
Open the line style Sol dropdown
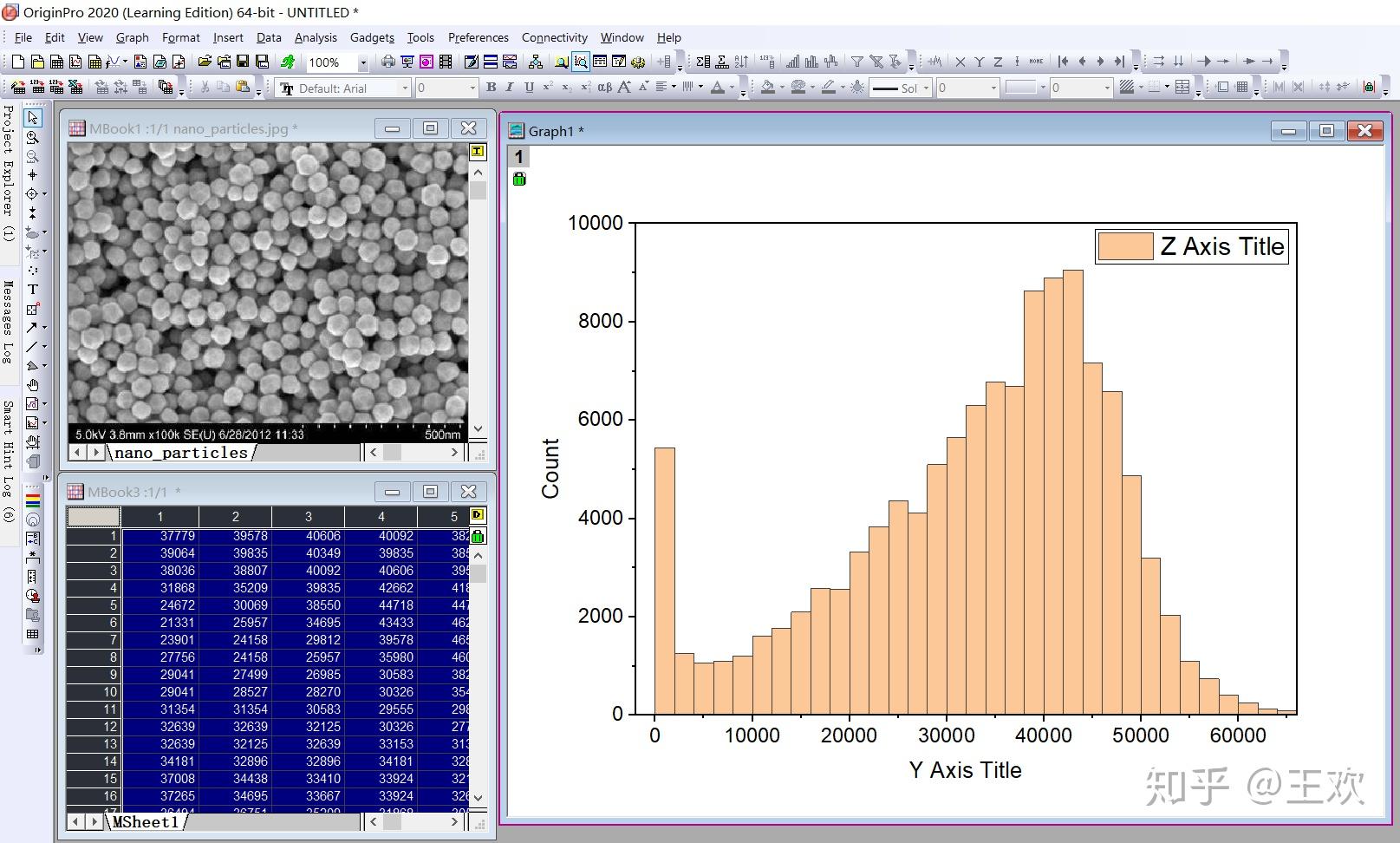click(x=926, y=88)
